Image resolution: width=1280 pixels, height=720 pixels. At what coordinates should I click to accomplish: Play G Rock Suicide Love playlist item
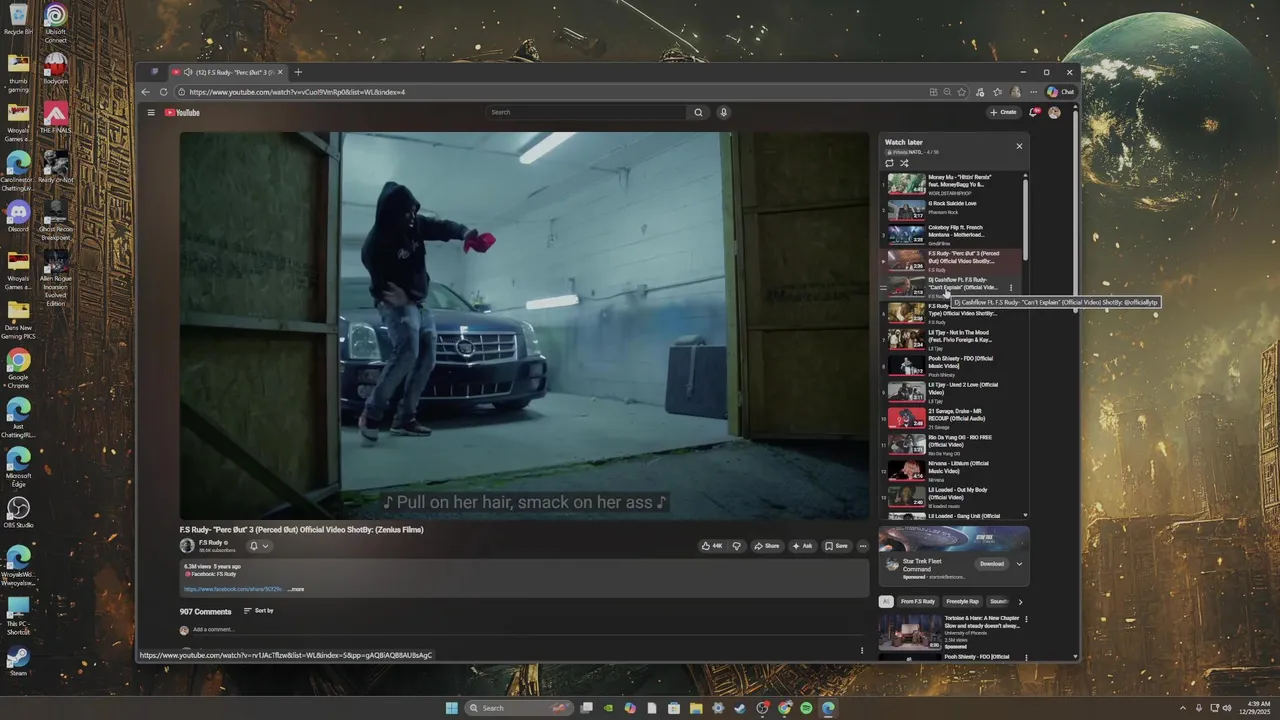[950, 210]
